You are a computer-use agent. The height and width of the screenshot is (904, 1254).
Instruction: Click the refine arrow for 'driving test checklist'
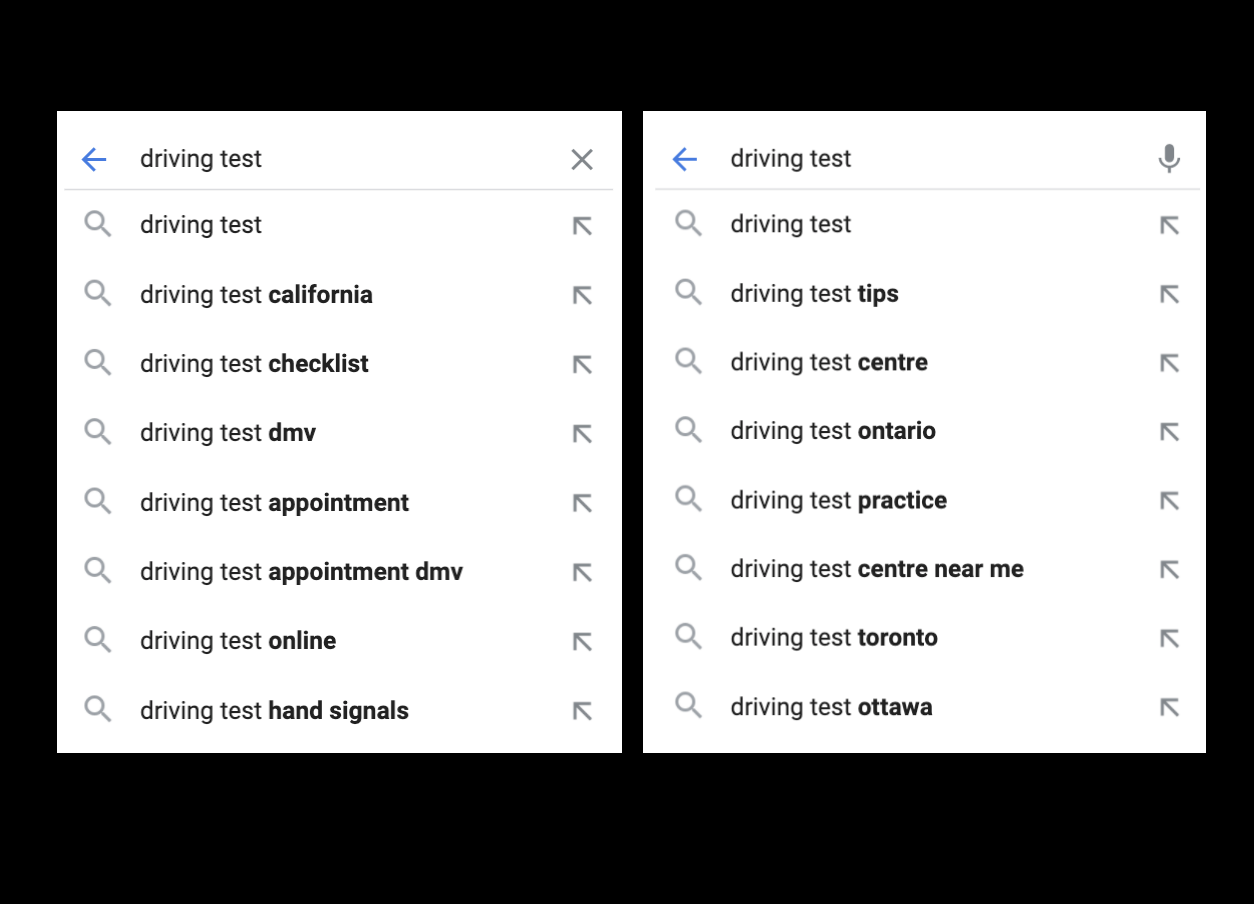(x=581, y=363)
